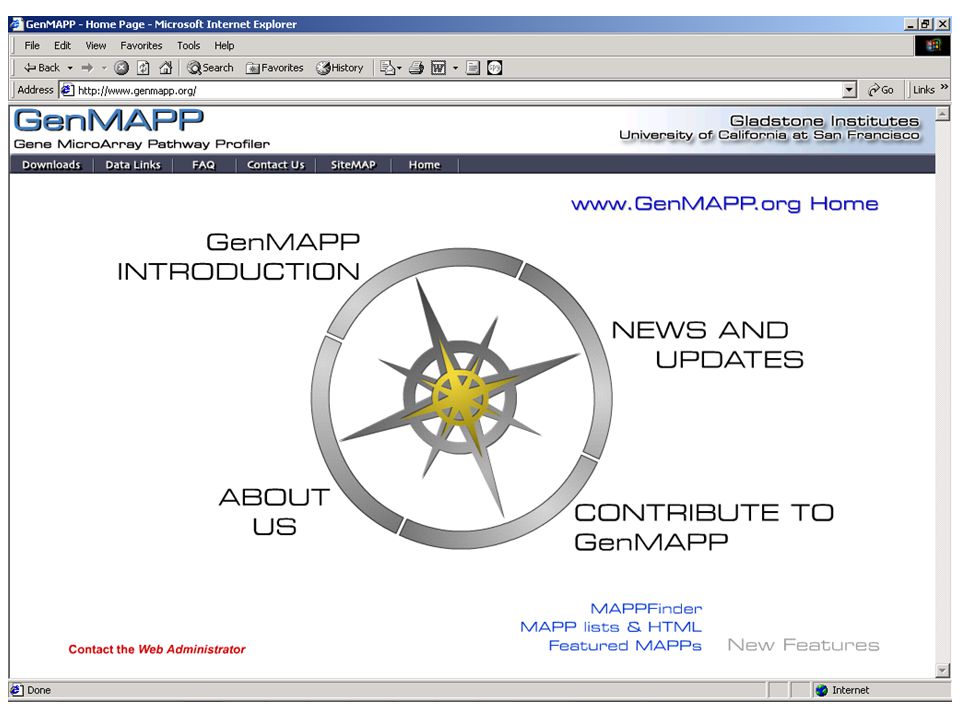Open the Favorites toolbar button
The width and height of the screenshot is (960, 720).
[274, 68]
